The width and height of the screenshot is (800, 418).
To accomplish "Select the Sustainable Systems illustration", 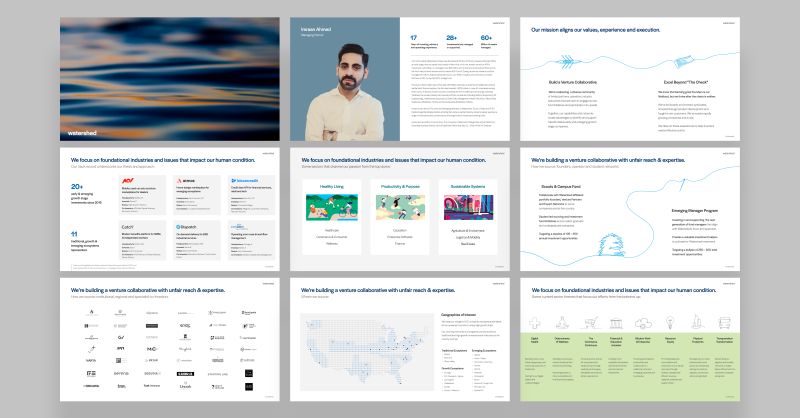I will [468, 207].
